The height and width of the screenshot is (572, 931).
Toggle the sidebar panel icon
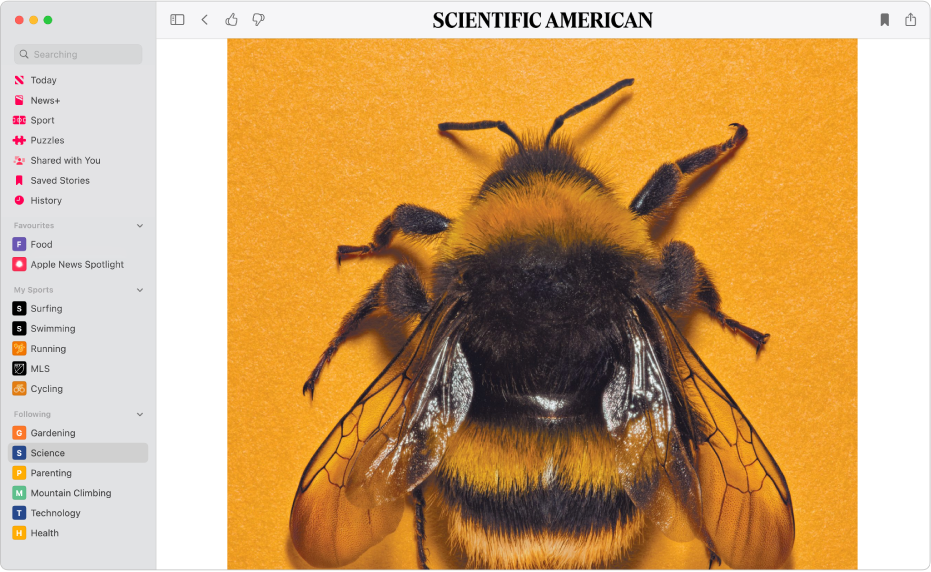[177, 20]
